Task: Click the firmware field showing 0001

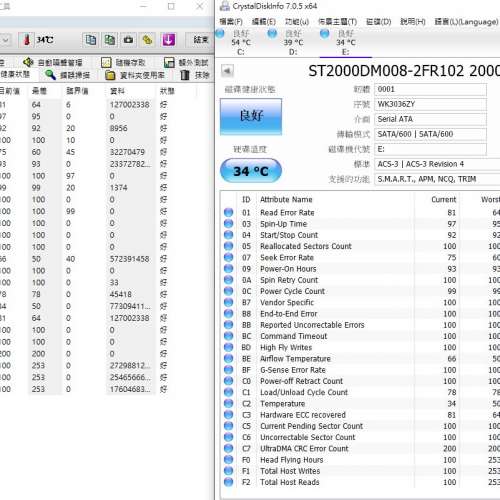Action: pos(430,89)
